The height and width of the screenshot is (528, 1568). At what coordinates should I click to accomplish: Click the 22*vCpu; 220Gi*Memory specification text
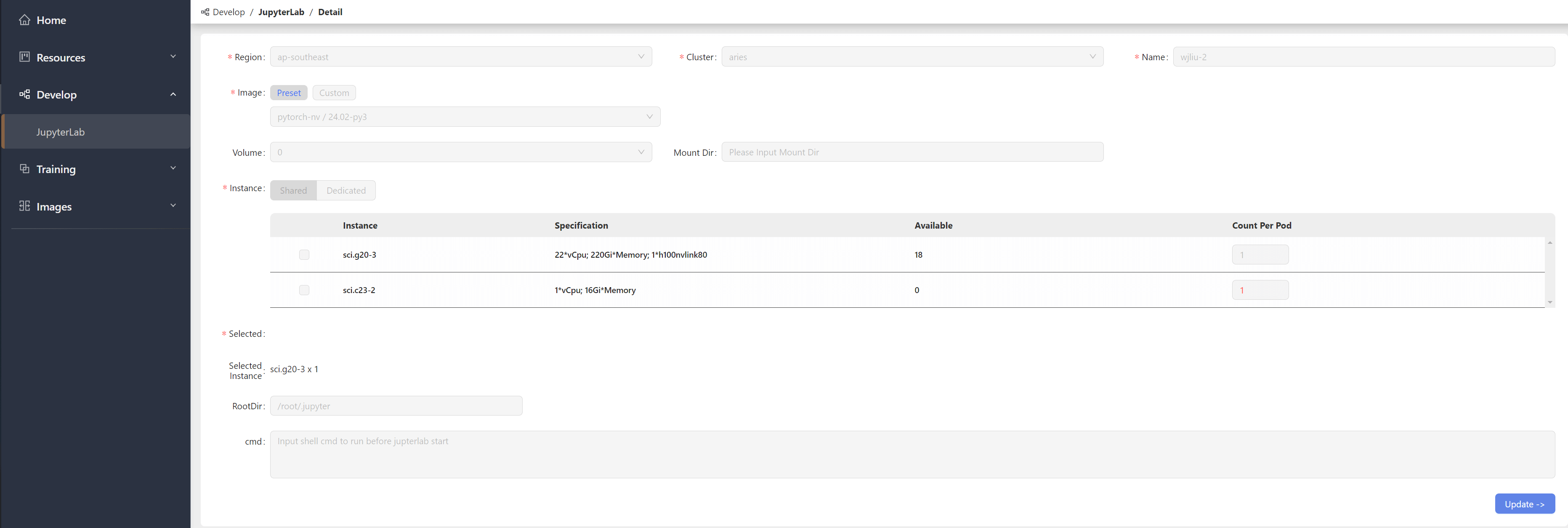pos(630,255)
